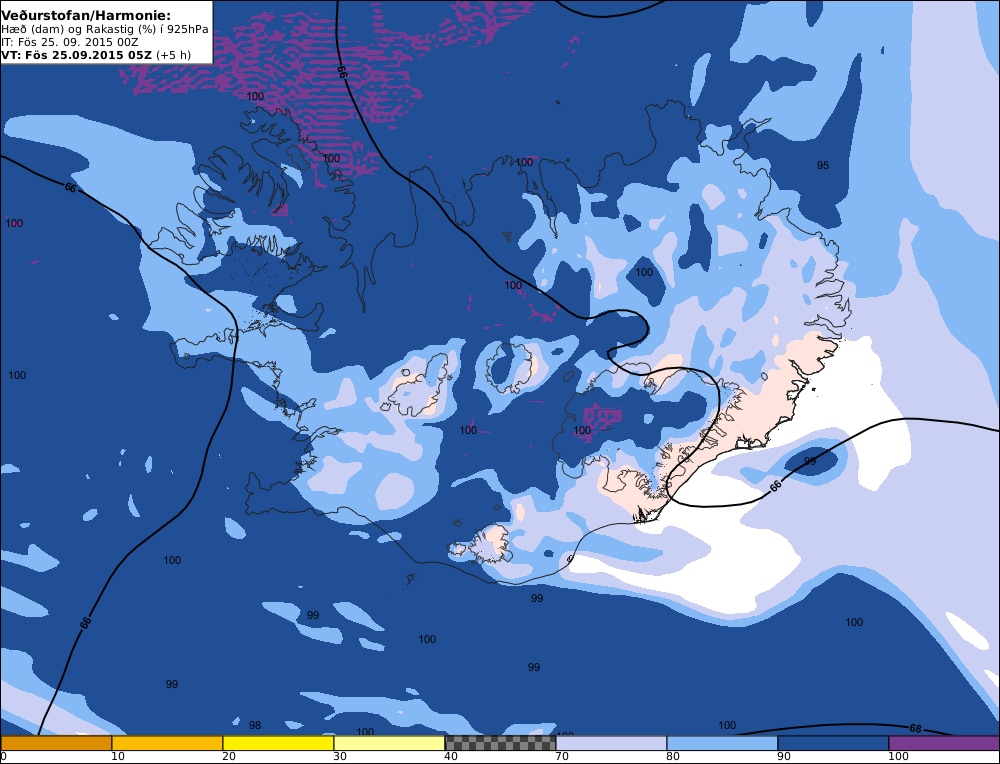Click the 95 humidity value northeast of Iceland
The width and height of the screenshot is (1000, 764).
click(823, 165)
